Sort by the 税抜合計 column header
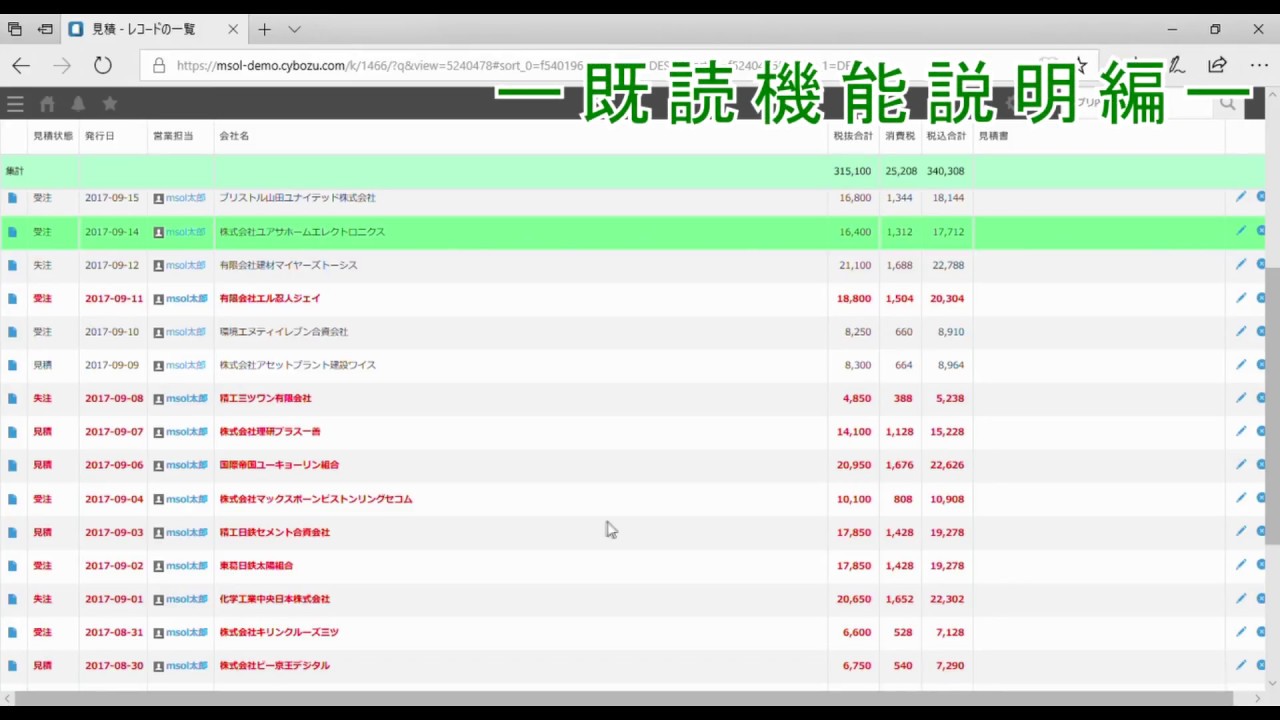This screenshot has width=1280, height=720. [853, 136]
